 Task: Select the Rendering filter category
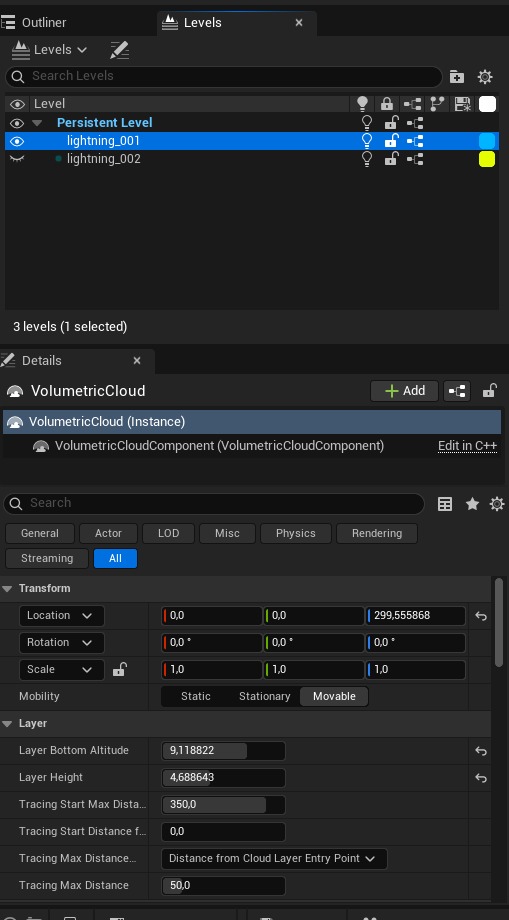[376, 533]
